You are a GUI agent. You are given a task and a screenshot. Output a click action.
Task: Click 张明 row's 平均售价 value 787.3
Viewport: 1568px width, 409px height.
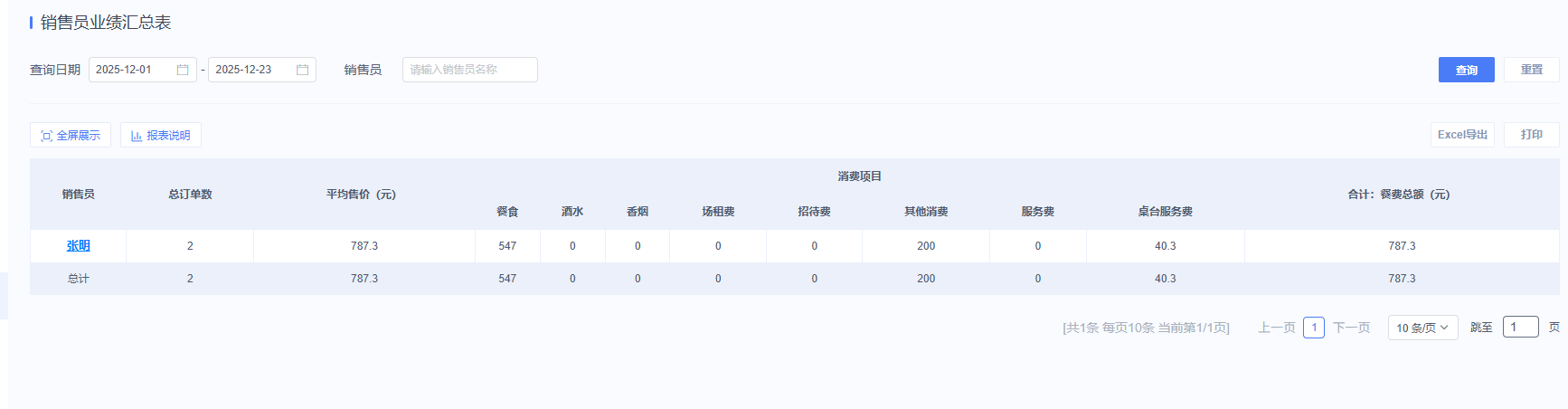(364, 246)
